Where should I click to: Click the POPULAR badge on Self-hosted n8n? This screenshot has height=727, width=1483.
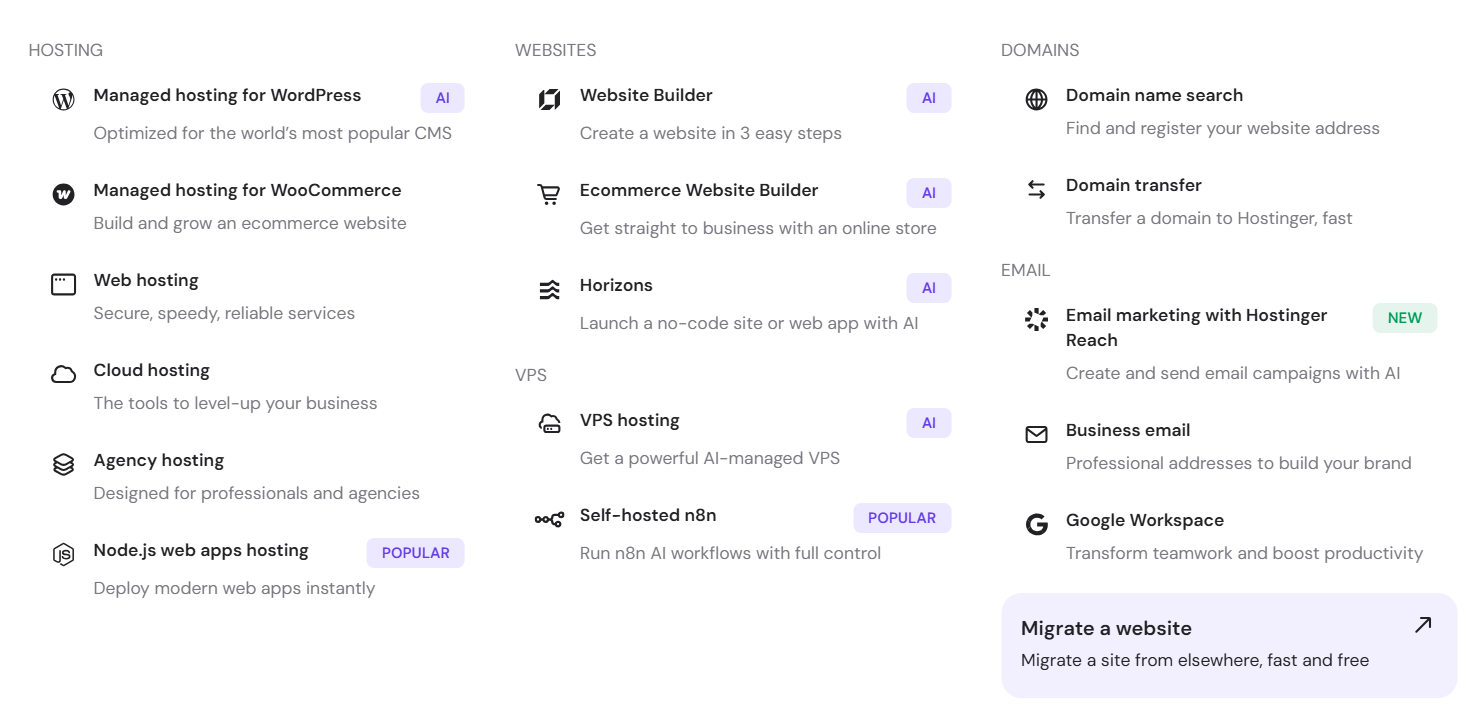[902, 517]
